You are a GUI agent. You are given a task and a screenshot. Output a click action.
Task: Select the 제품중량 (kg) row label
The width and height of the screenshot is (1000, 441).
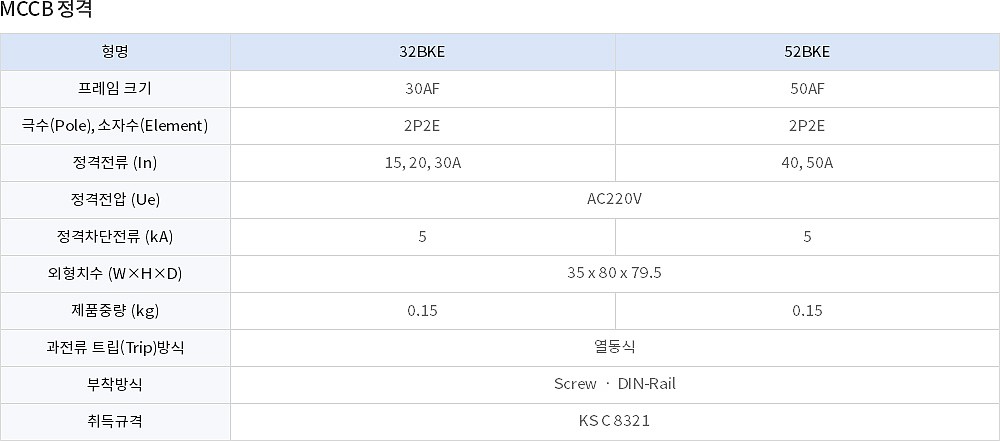pos(115,311)
